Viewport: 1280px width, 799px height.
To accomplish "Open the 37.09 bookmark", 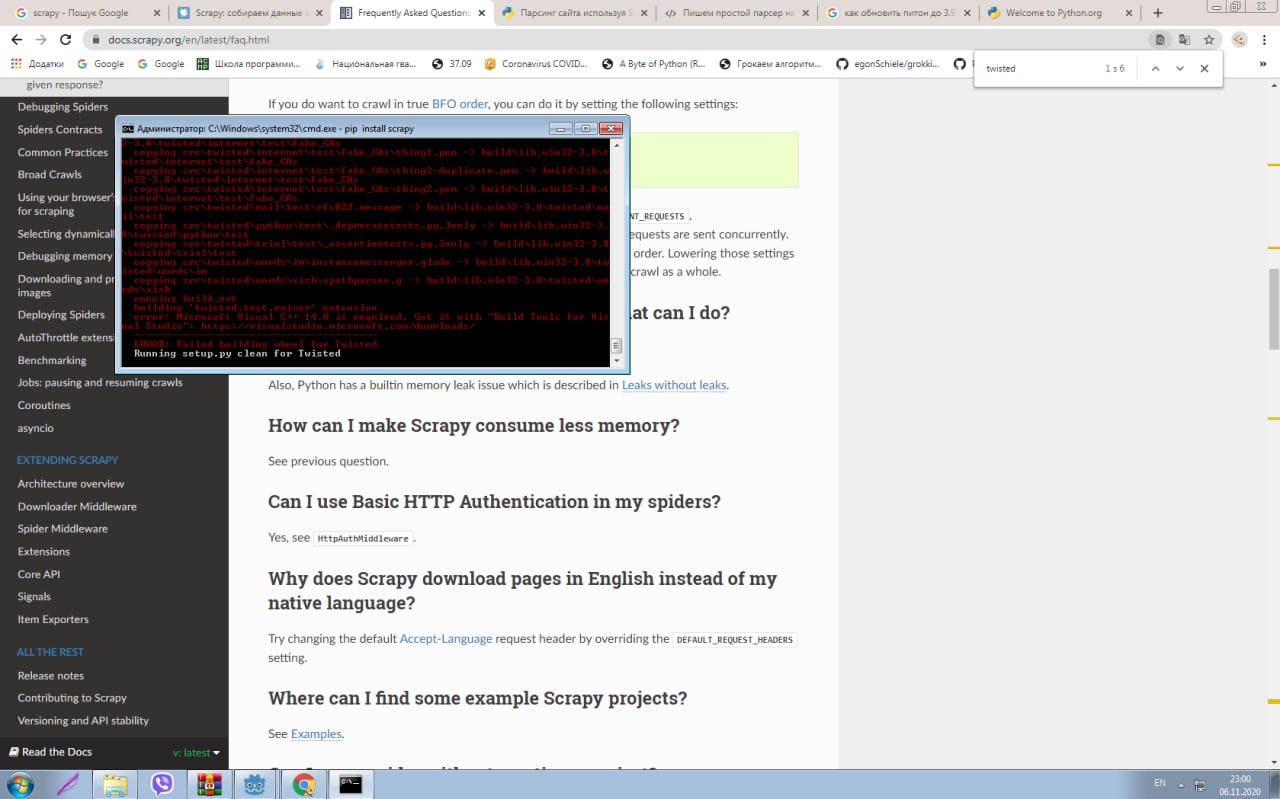I will click(452, 63).
